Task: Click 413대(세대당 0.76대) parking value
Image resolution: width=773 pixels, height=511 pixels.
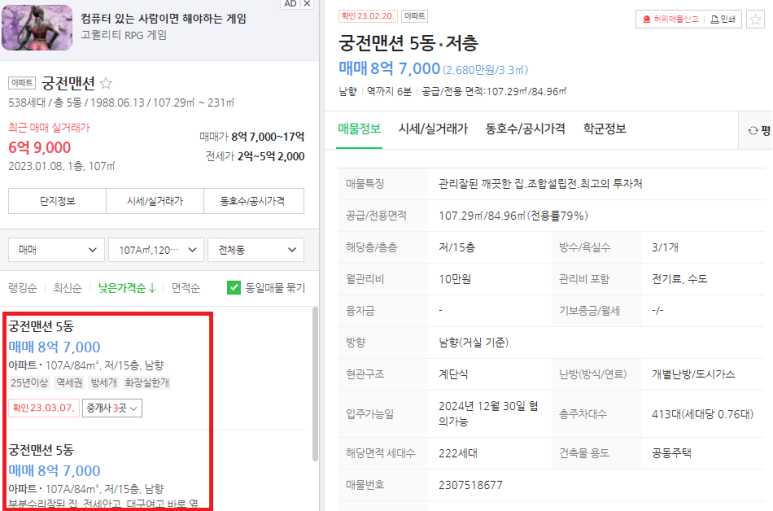Action: (x=703, y=414)
